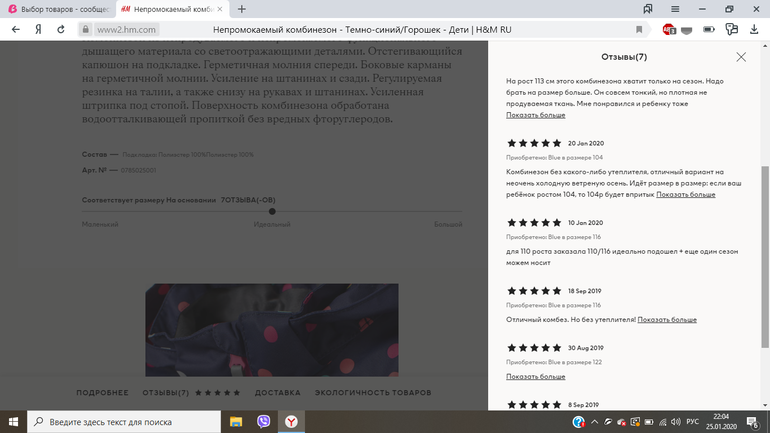Click the browser back arrow
Screen dimensions: 770x433
[15, 30]
